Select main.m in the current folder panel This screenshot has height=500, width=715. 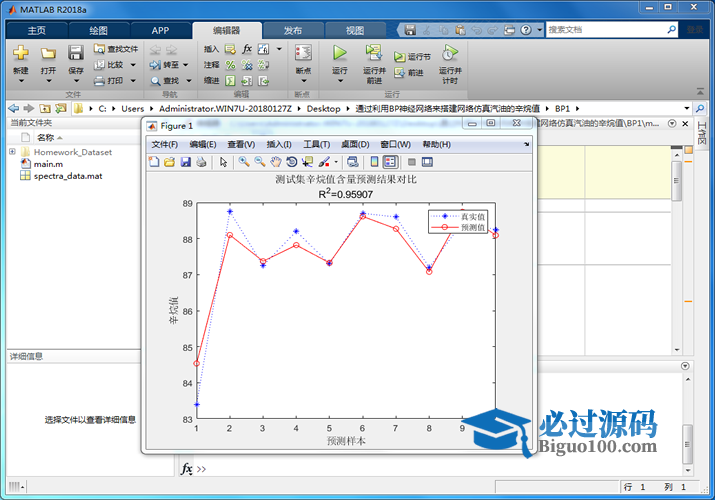tap(47, 164)
